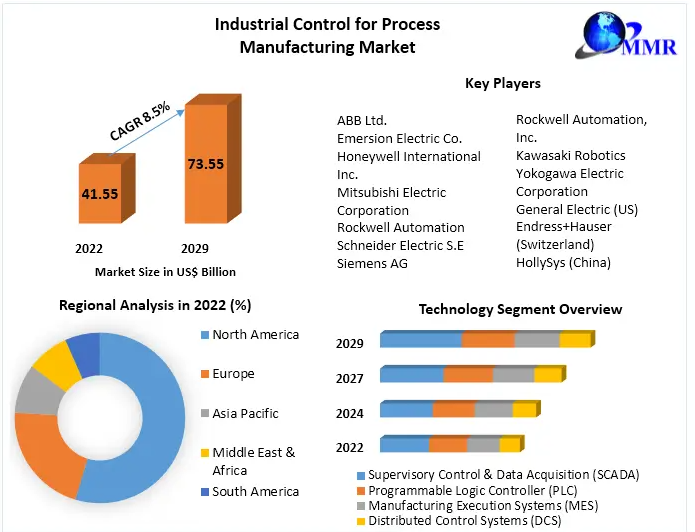Click Mitsubishi Electric entry
Image resolution: width=695 pixels, height=532 pixels.
tap(391, 201)
